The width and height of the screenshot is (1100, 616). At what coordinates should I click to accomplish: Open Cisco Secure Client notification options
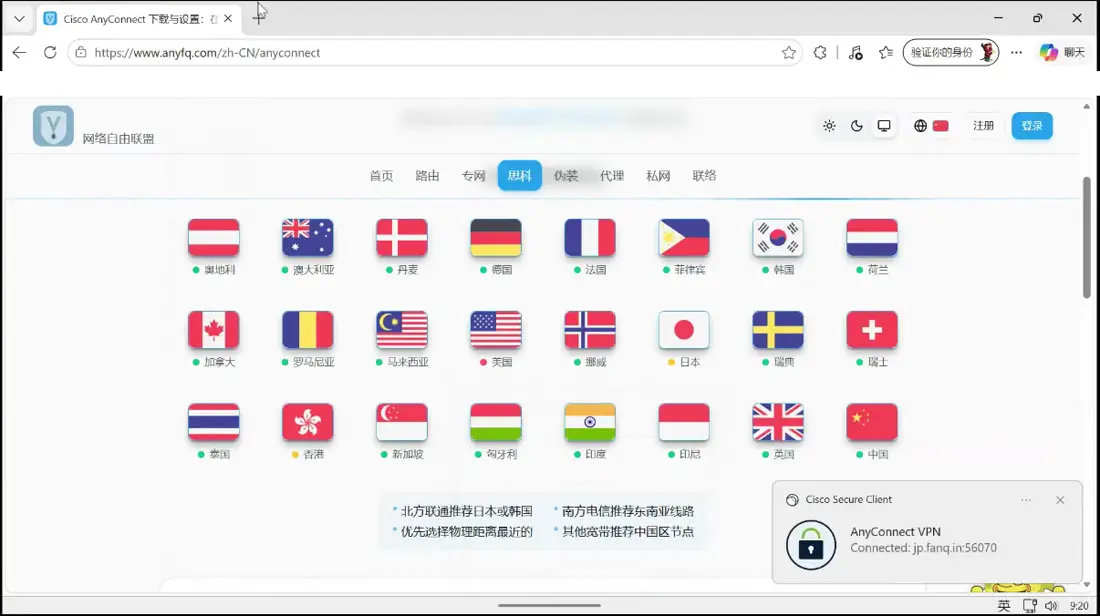tap(1026, 500)
